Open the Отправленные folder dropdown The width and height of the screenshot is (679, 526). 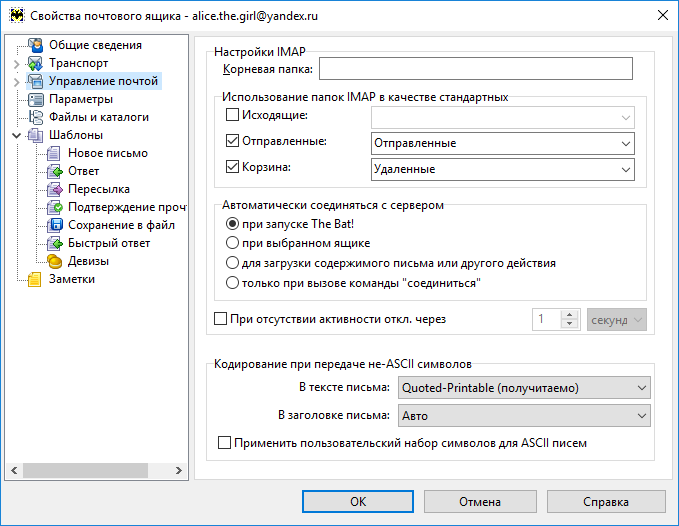(626, 144)
